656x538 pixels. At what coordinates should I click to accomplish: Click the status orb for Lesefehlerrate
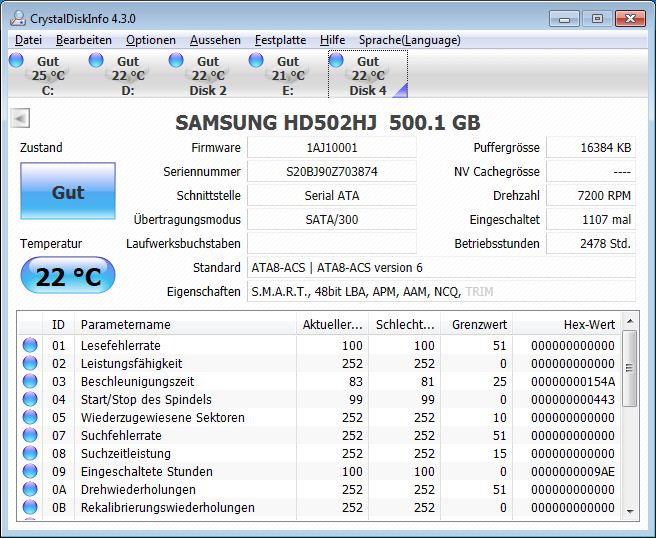click(30, 345)
